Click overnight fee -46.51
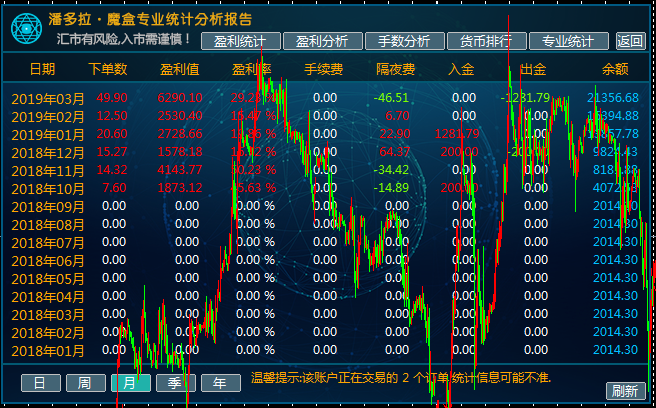 [x=391, y=98]
